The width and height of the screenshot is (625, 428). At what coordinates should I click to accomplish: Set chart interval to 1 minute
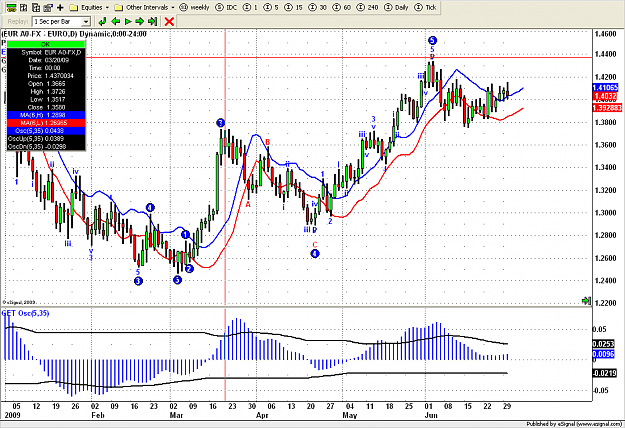[250, 7]
